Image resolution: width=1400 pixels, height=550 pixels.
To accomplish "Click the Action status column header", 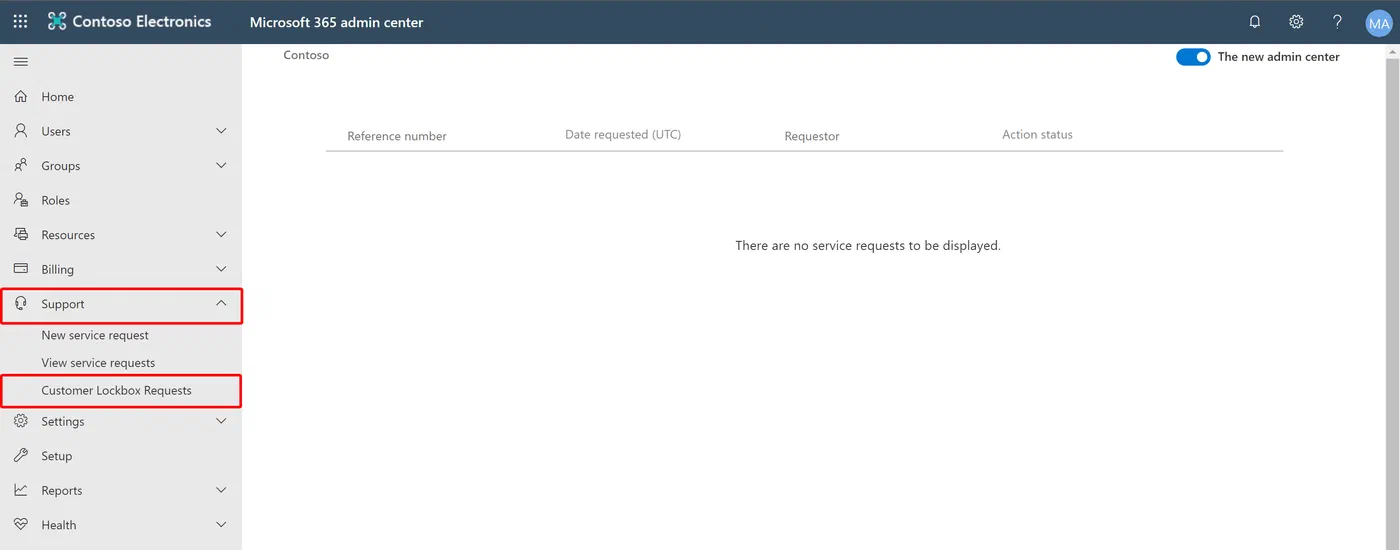I will pos(1037,134).
